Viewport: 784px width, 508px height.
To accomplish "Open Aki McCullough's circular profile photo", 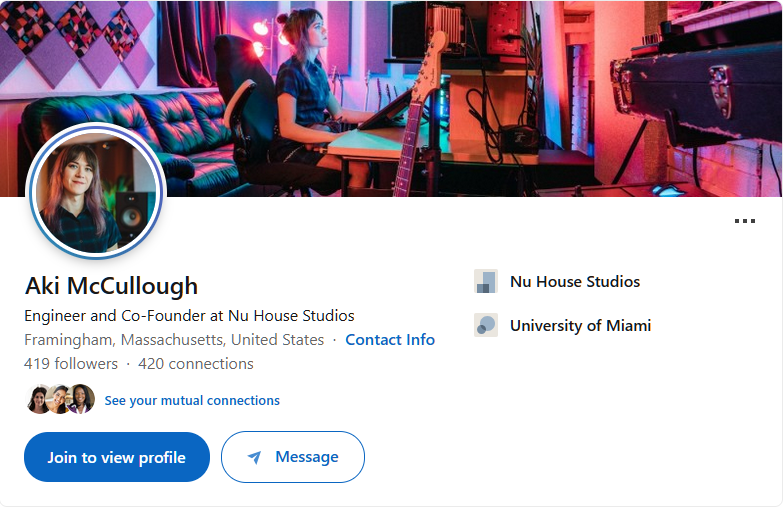I will point(95,191).
